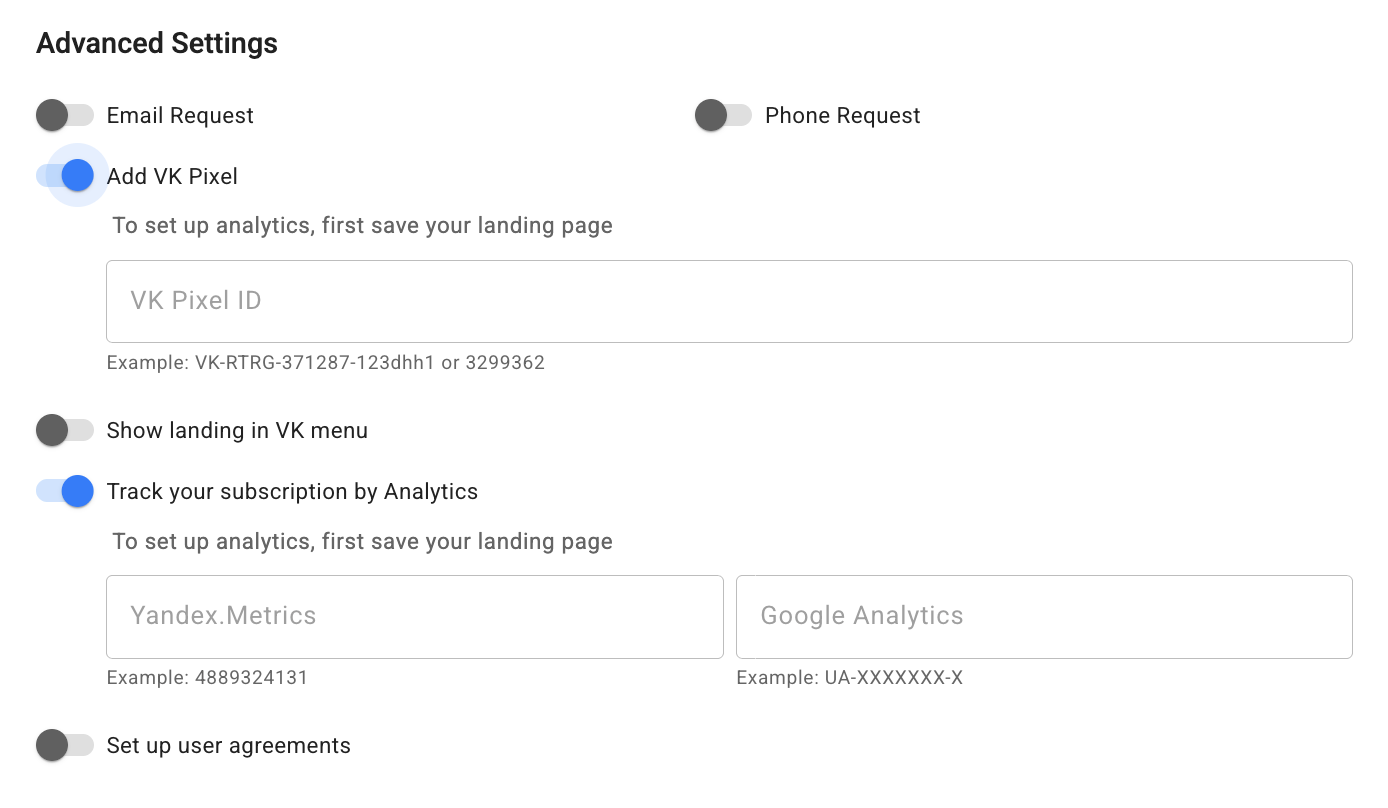Enable the Set up user agreements switch

point(64,746)
